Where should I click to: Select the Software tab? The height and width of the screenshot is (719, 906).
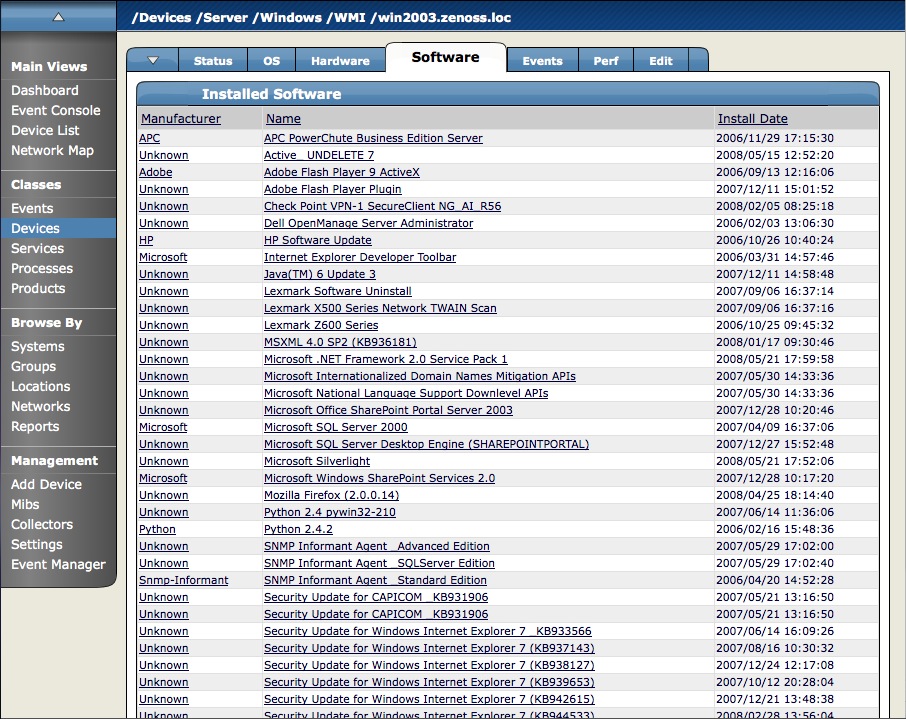(445, 57)
